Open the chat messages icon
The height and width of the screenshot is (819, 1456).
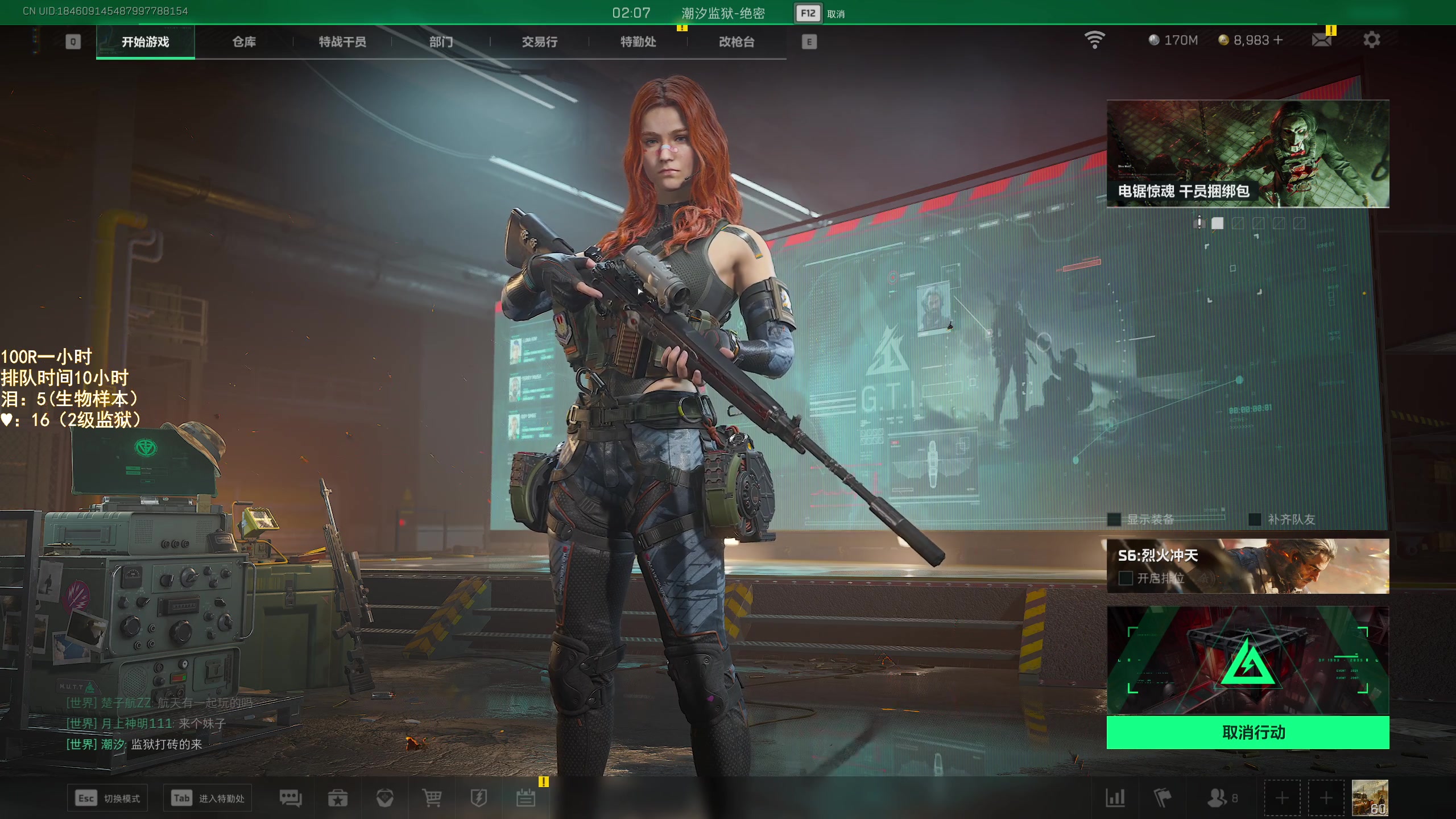tap(291, 798)
